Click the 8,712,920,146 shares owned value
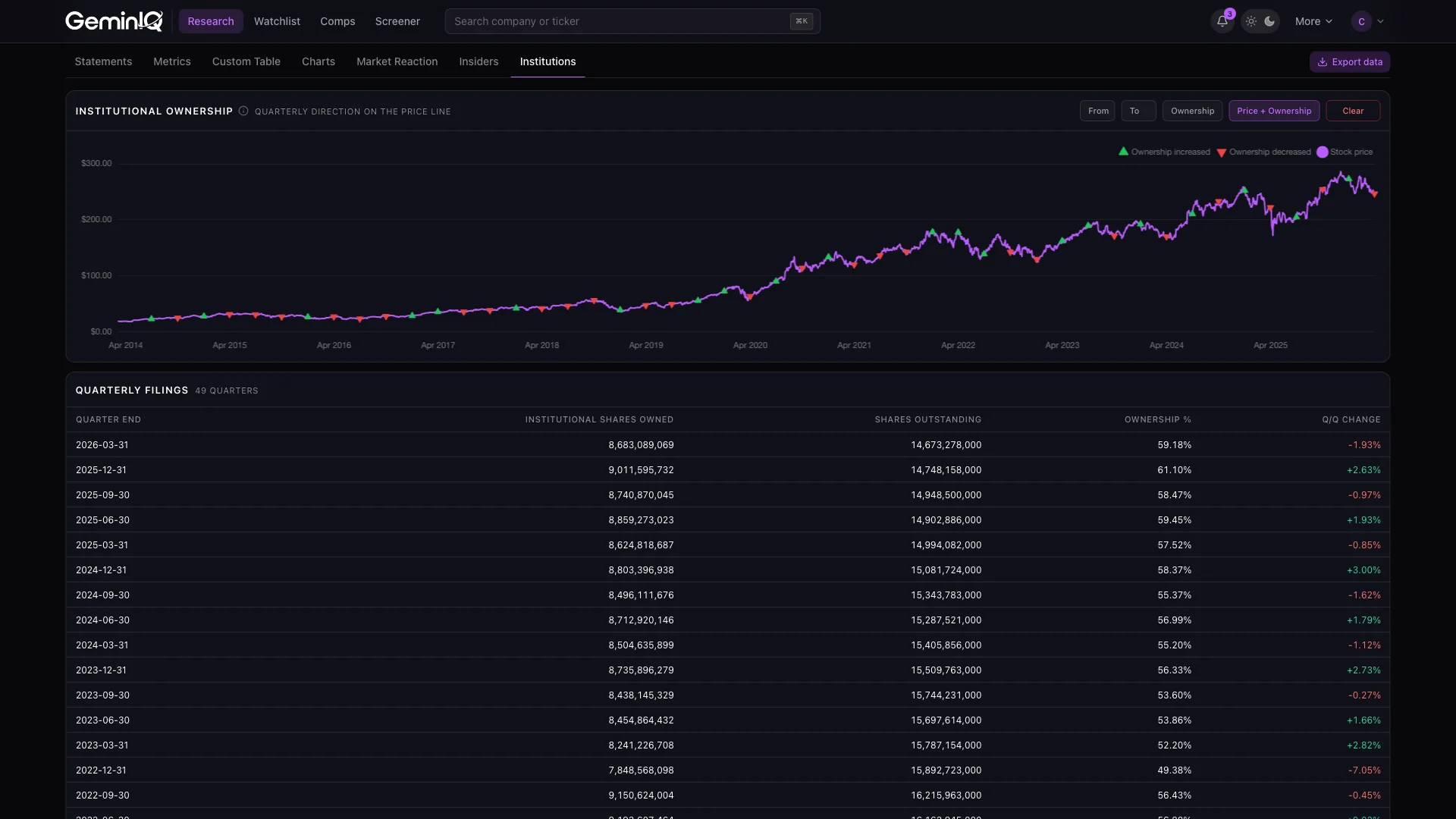Viewport: 1456px width, 819px height. point(641,620)
